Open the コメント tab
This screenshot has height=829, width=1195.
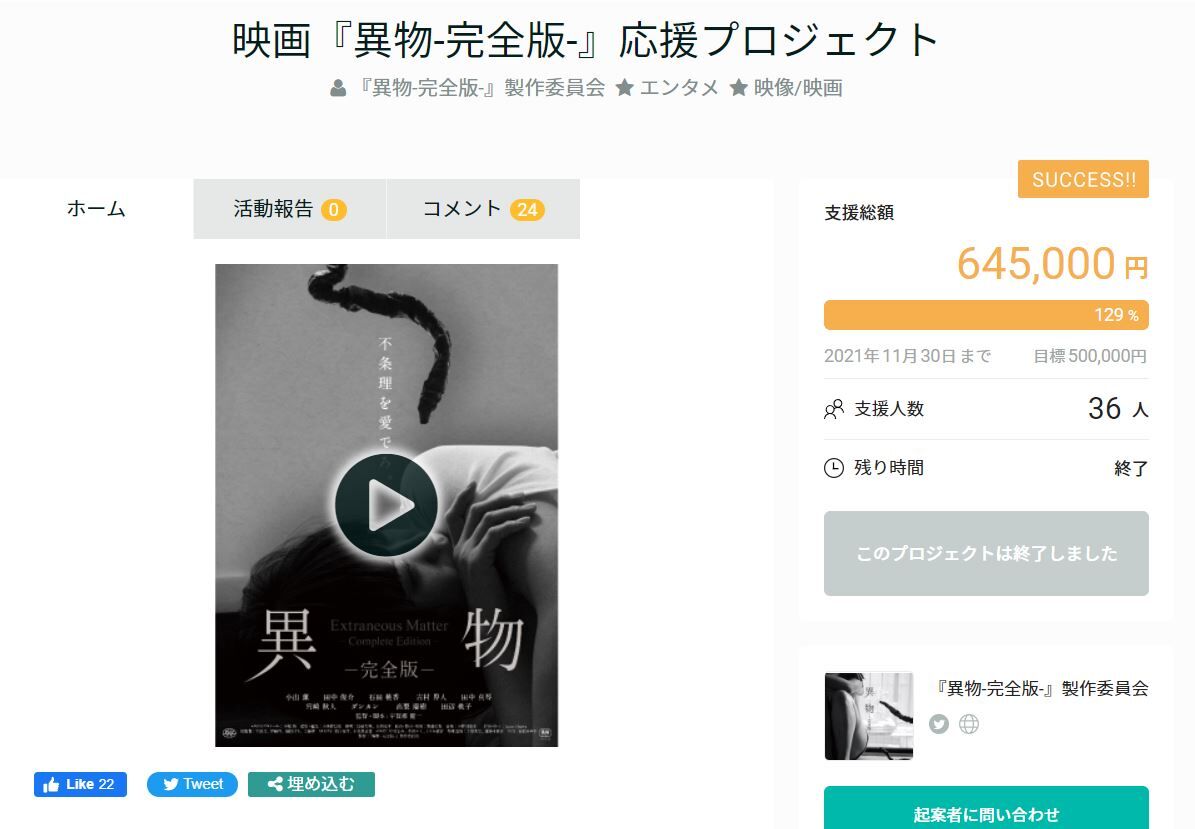(483, 209)
